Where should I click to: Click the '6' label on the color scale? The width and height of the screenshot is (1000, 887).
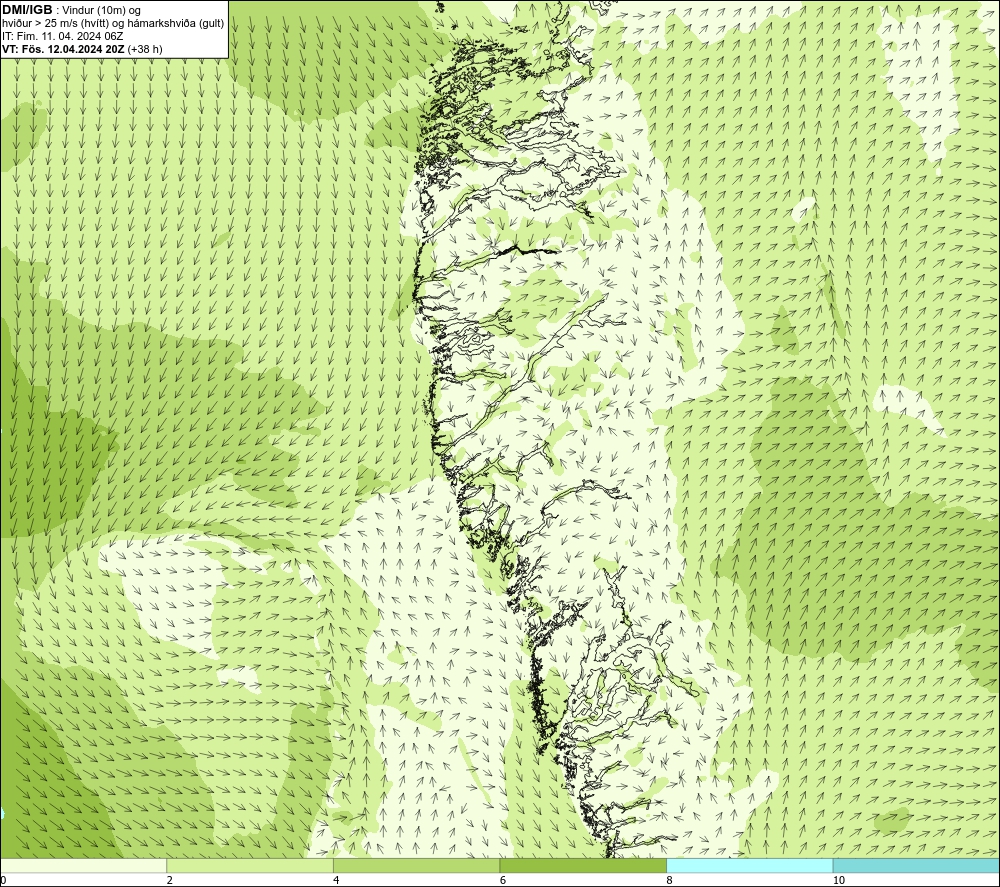(x=503, y=881)
